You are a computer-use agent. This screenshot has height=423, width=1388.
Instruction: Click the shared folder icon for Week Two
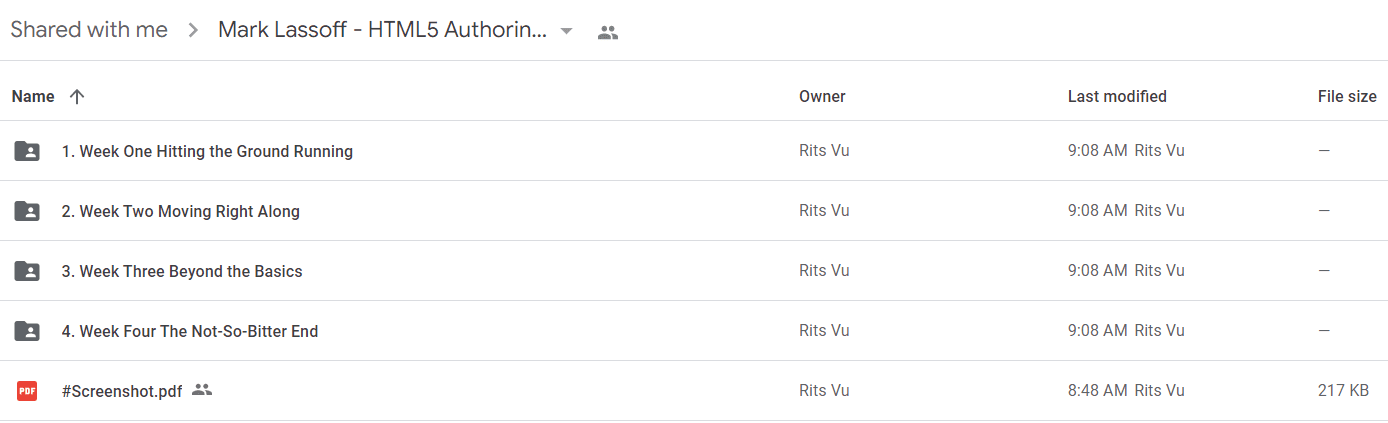coord(27,211)
